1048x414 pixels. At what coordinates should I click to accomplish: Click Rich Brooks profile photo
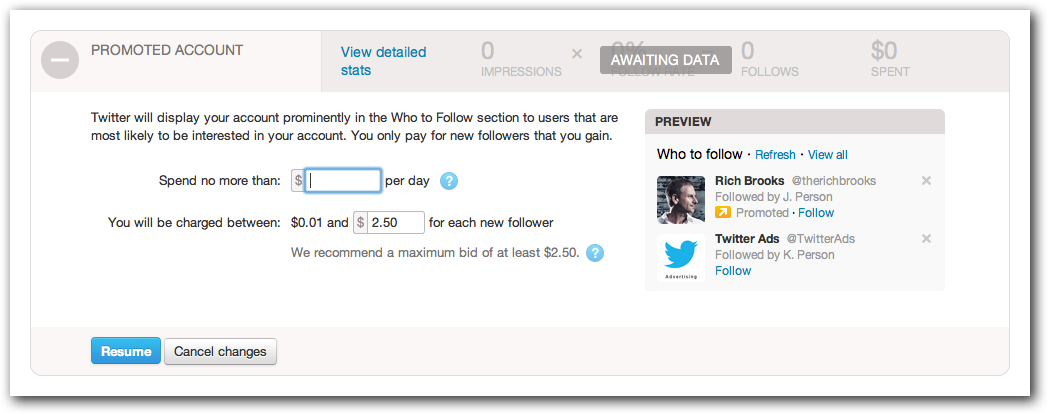pos(681,199)
